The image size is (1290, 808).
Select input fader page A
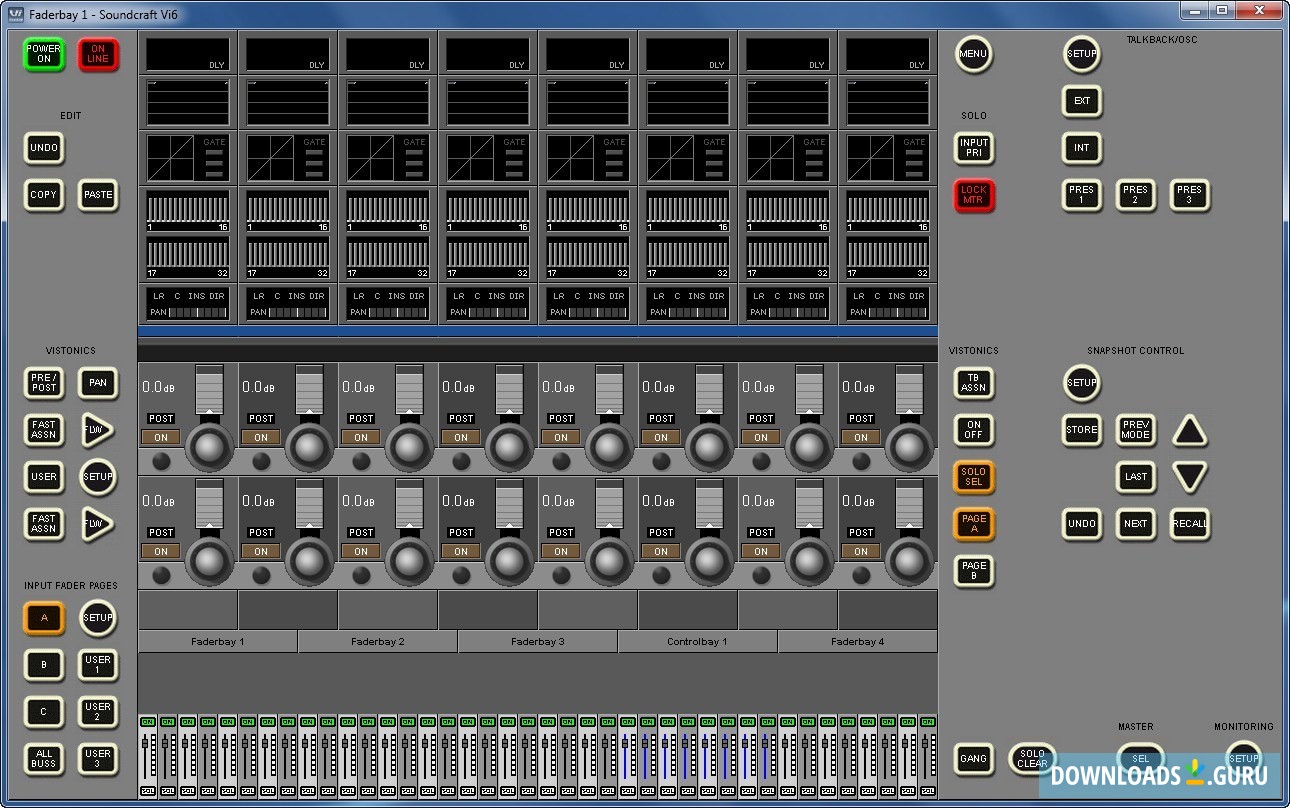(44, 618)
